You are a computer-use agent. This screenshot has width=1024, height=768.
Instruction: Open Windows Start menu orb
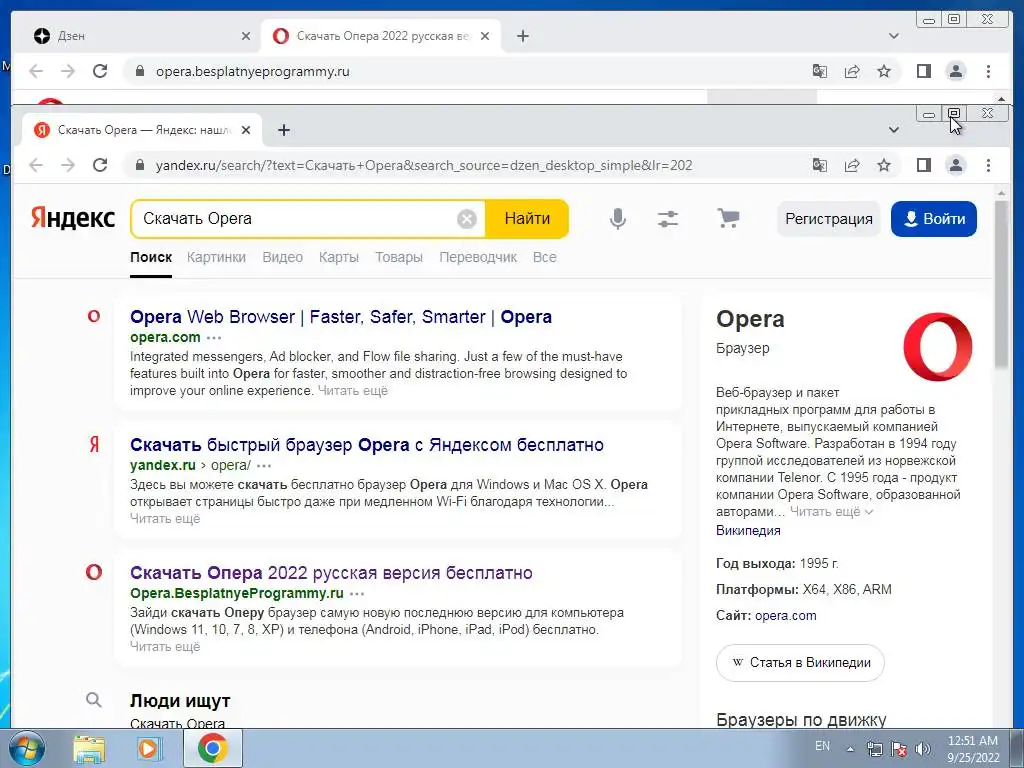click(27, 748)
